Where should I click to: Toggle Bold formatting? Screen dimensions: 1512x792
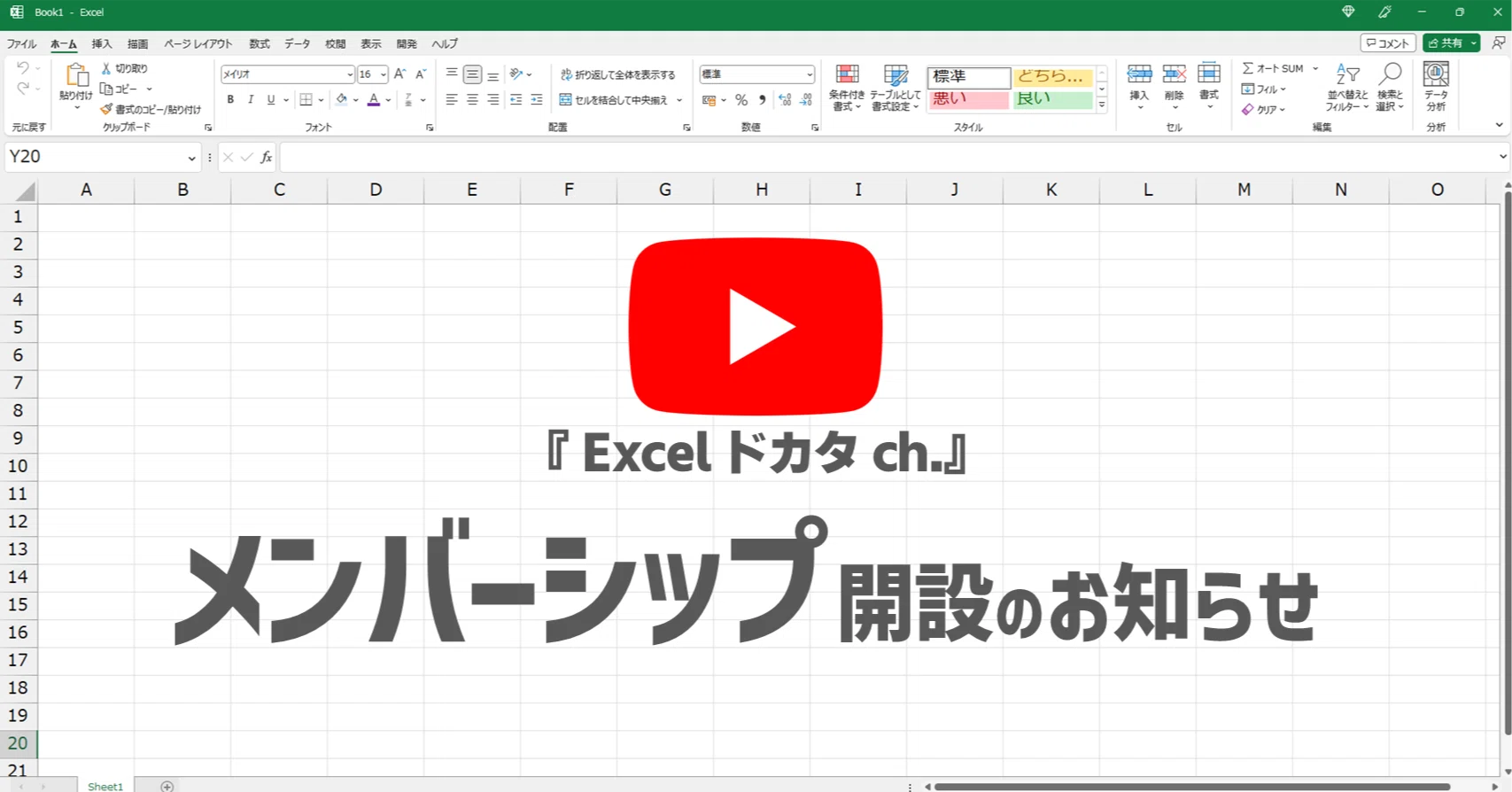pyautogui.click(x=230, y=100)
